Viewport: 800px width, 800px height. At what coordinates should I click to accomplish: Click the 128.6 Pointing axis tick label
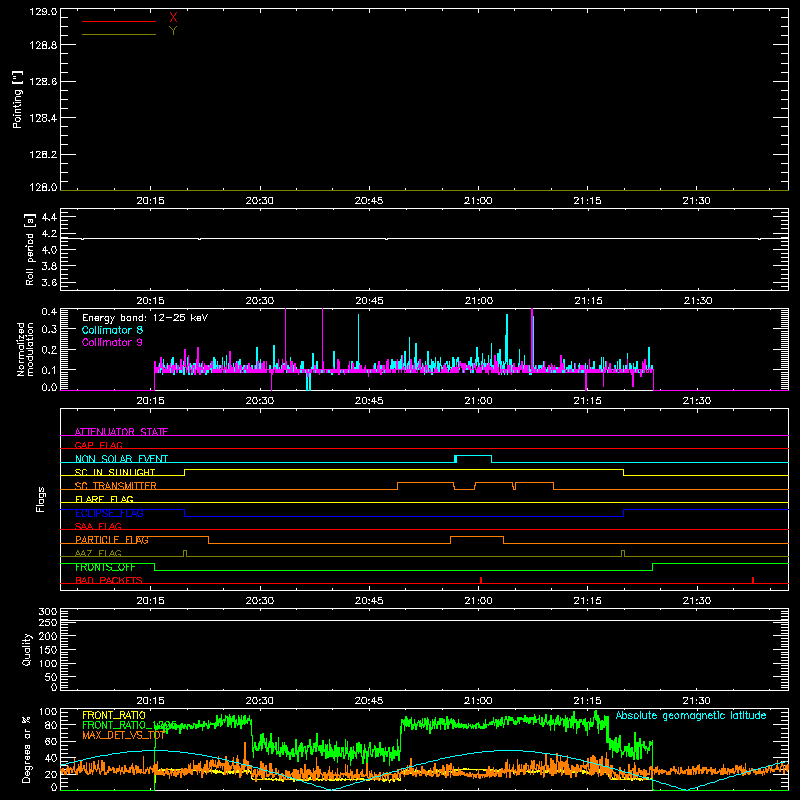click(43, 82)
